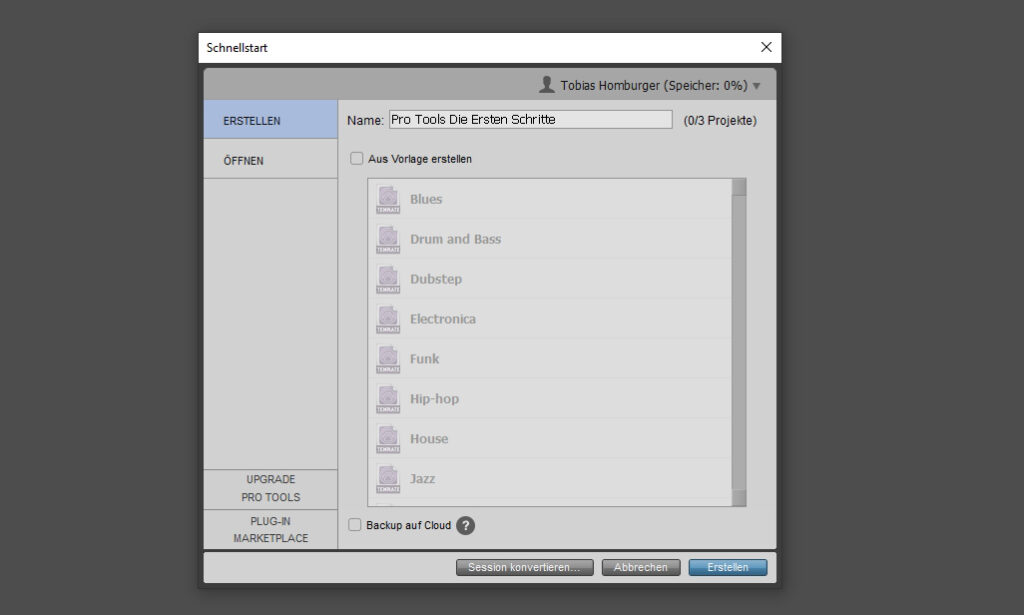Viewport: 1024px width, 615px height.
Task: Open the Backup auf Cloud help icon
Action: point(466,526)
